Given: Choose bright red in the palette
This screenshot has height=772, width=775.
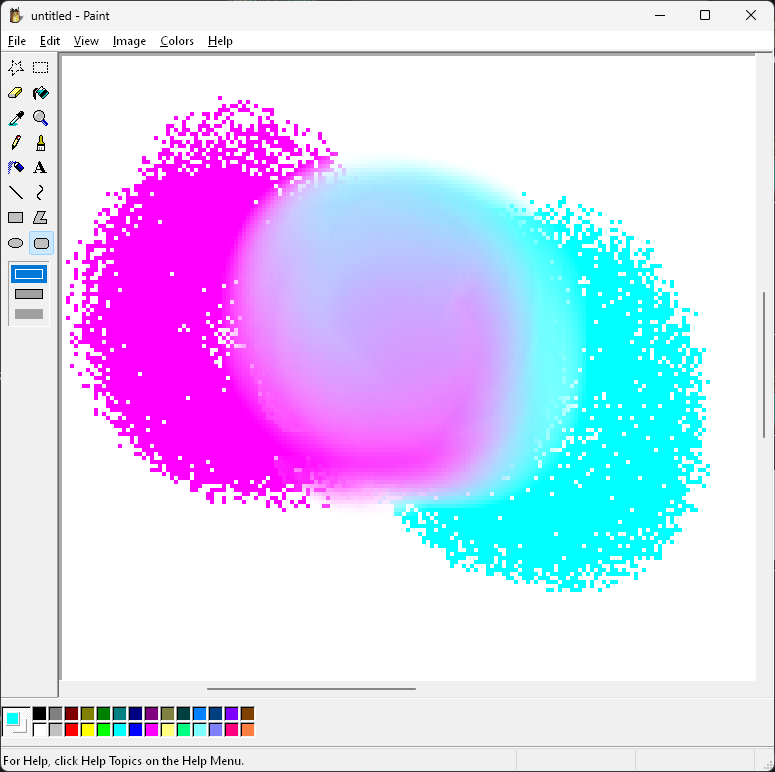Looking at the screenshot, I should (72, 729).
